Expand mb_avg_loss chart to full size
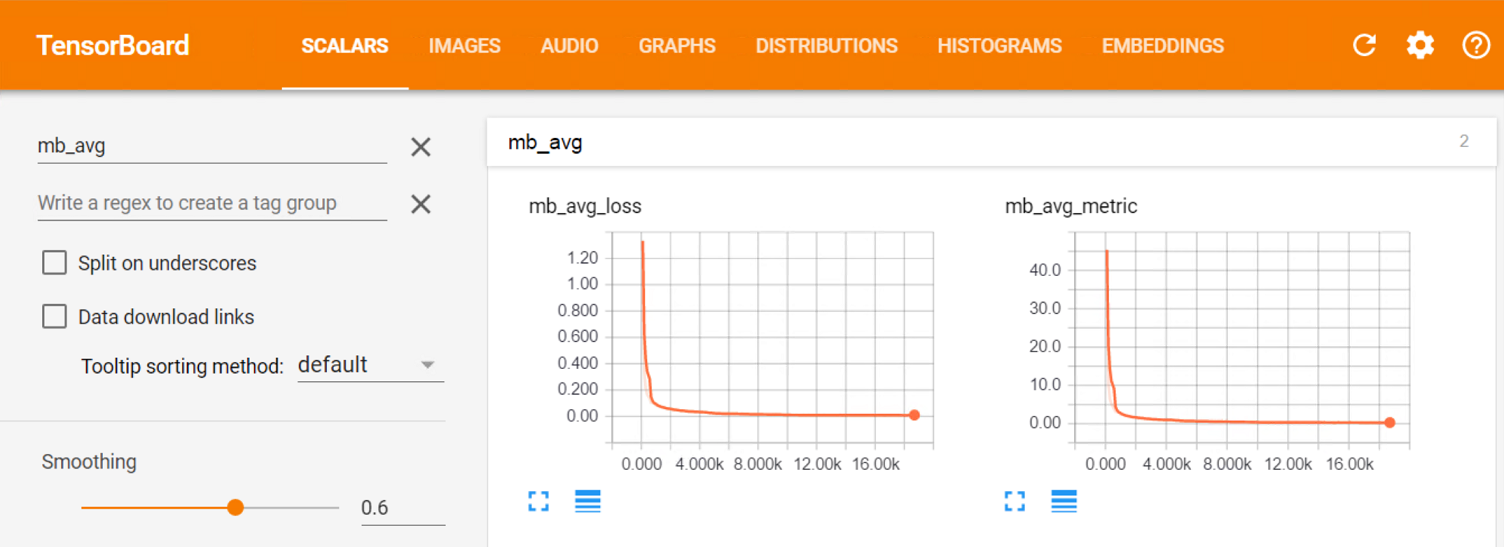Image resolution: width=1504 pixels, height=547 pixels. point(538,501)
